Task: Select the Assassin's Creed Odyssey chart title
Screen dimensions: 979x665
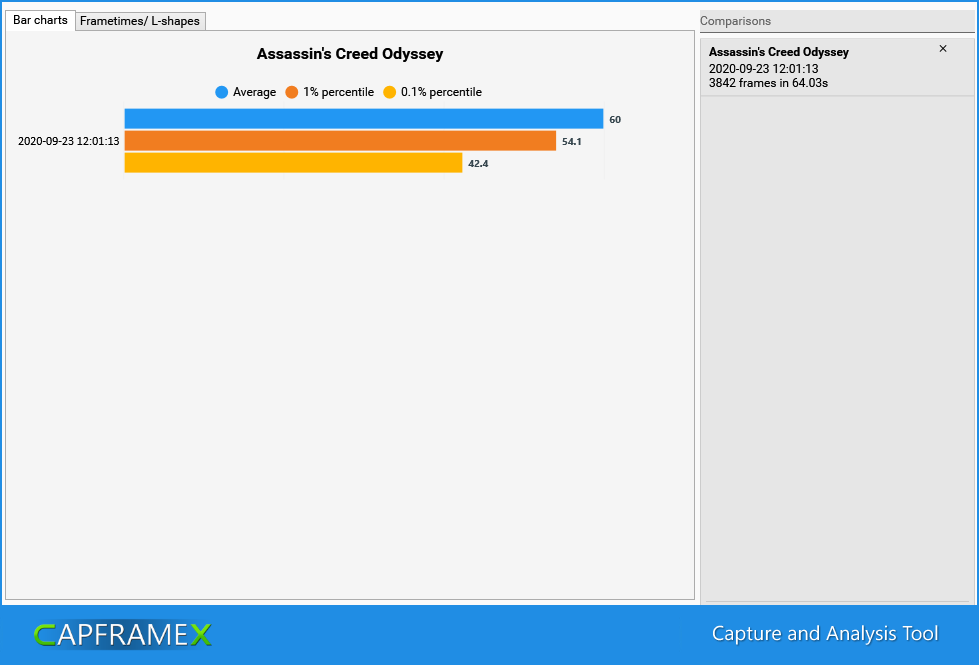Action: coord(350,54)
